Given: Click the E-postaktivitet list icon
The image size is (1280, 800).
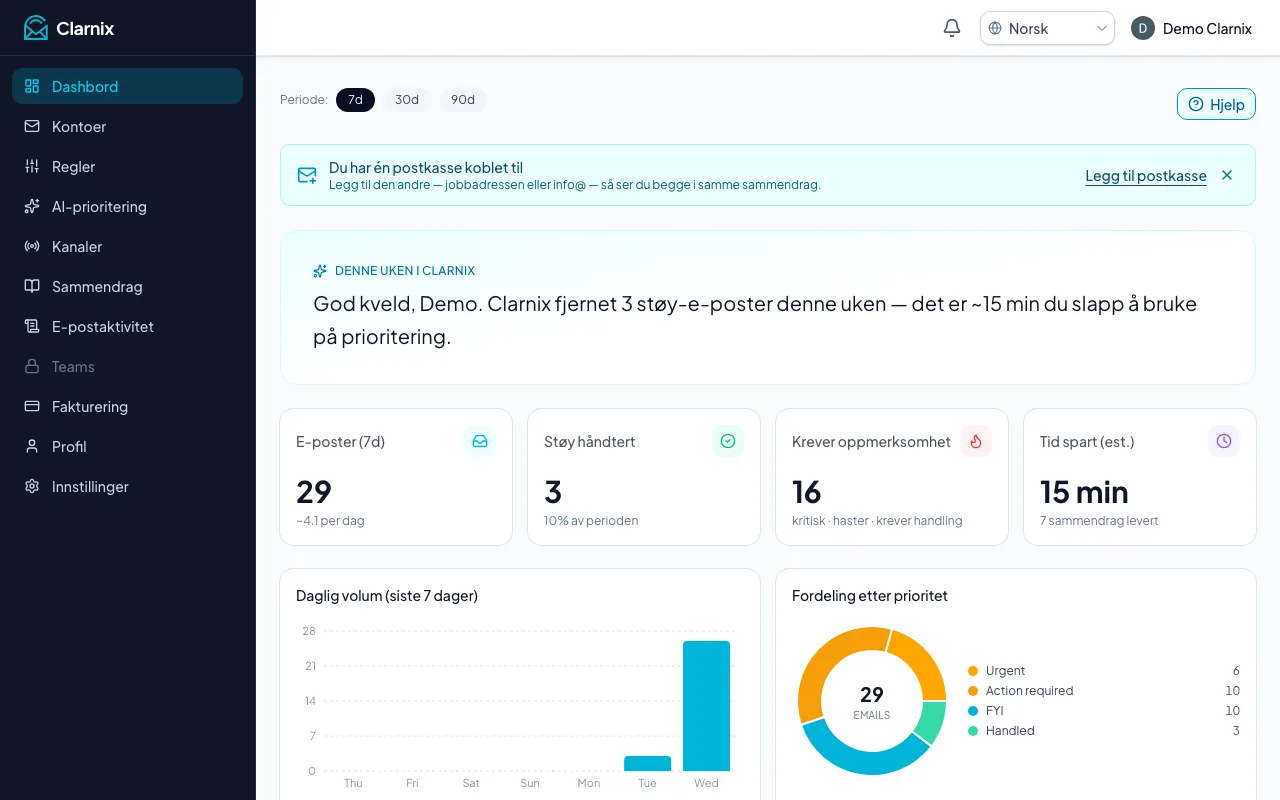Looking at the screenshot, I should 32,326.
